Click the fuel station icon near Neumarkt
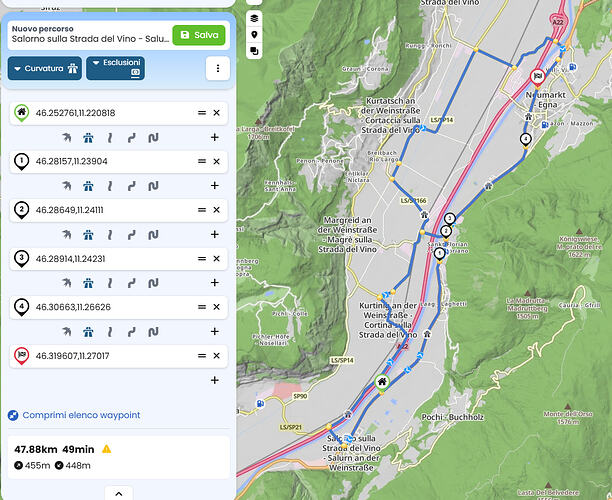The image size is (612, 500). (545, 125)
